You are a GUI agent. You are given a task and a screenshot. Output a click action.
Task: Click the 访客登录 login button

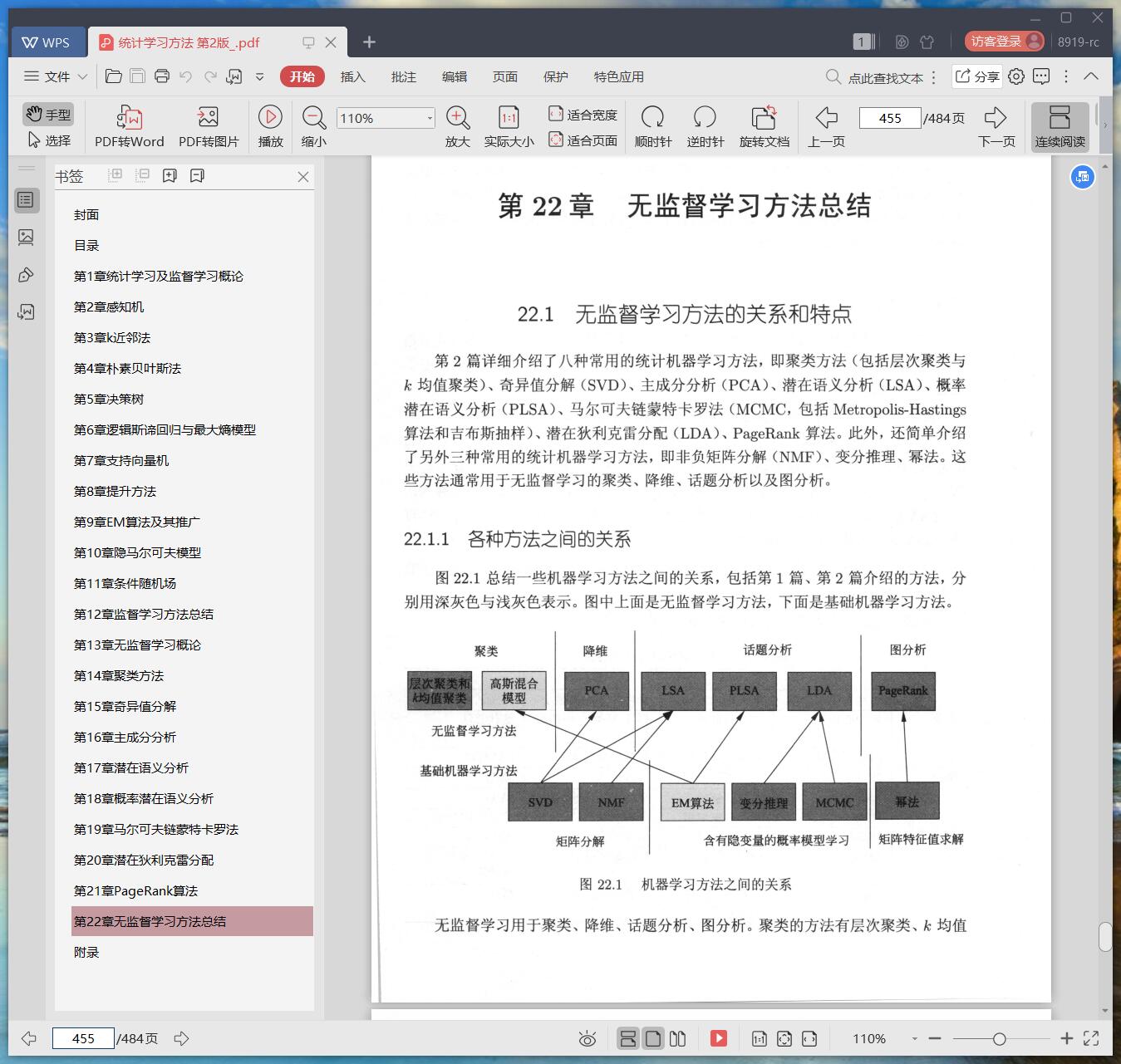(1005, 41)
